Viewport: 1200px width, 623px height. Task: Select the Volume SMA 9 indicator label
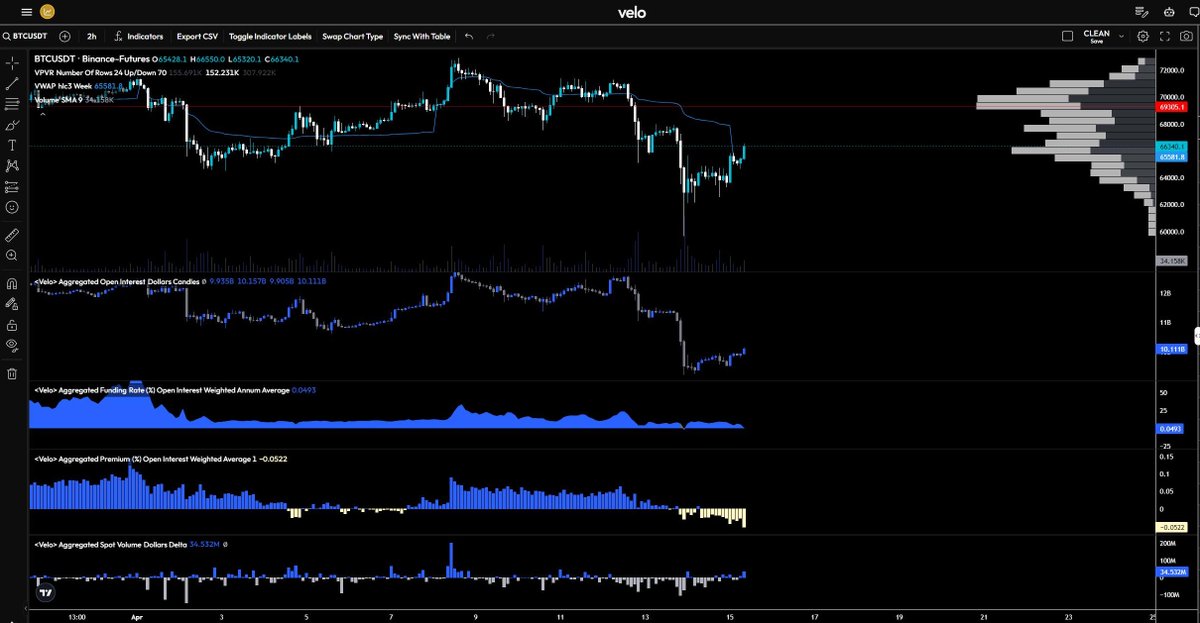pyautogui.click(x=59, y=100)
